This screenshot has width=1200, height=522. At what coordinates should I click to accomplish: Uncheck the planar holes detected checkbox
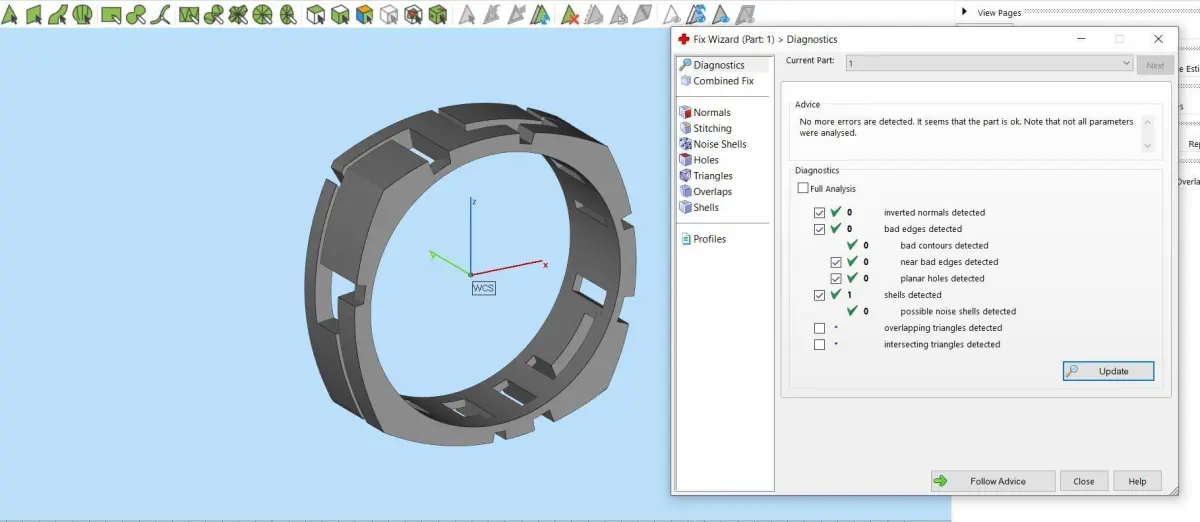click(x=836, y=278)
